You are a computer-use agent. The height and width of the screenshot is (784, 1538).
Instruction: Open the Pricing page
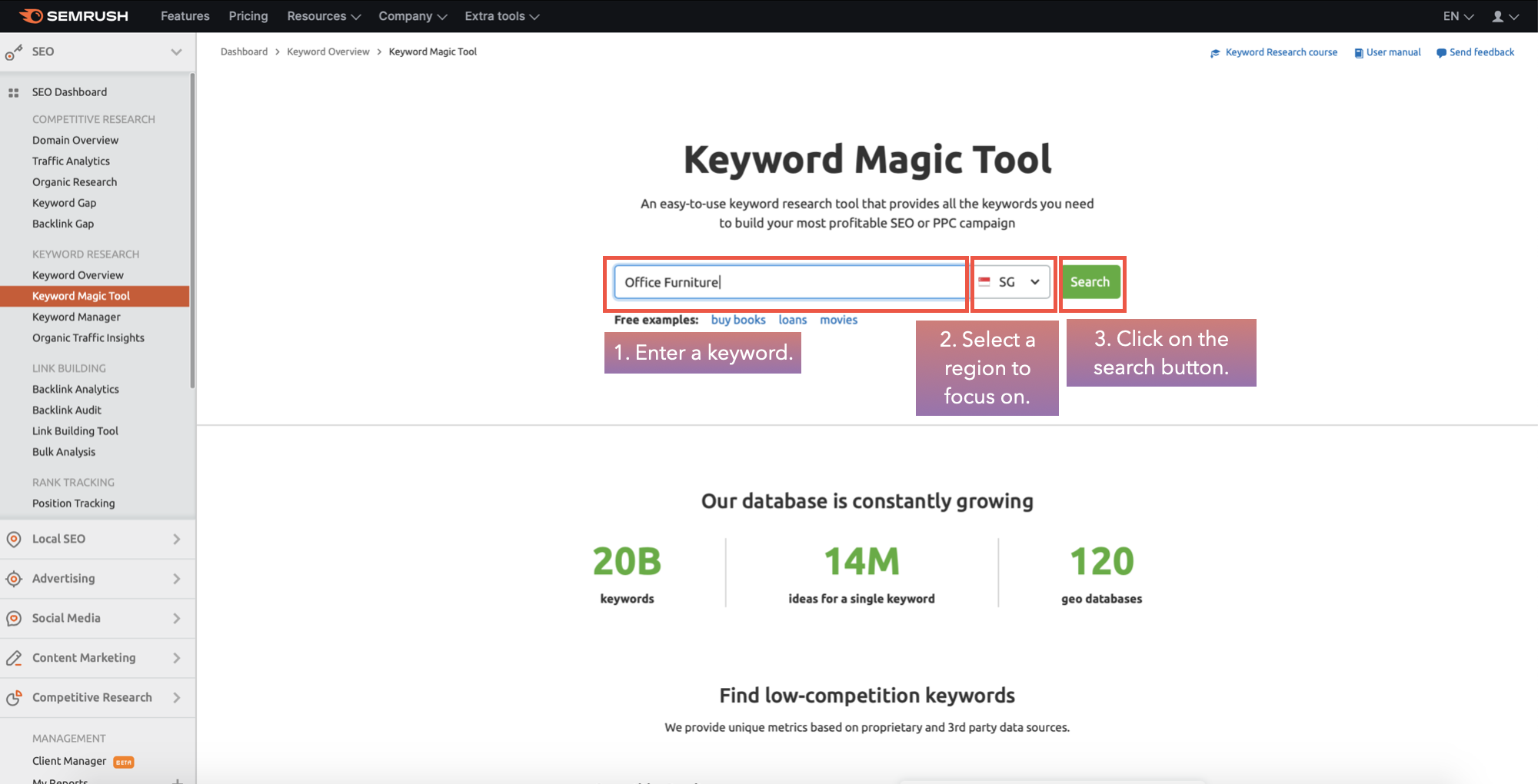[248, 16]
